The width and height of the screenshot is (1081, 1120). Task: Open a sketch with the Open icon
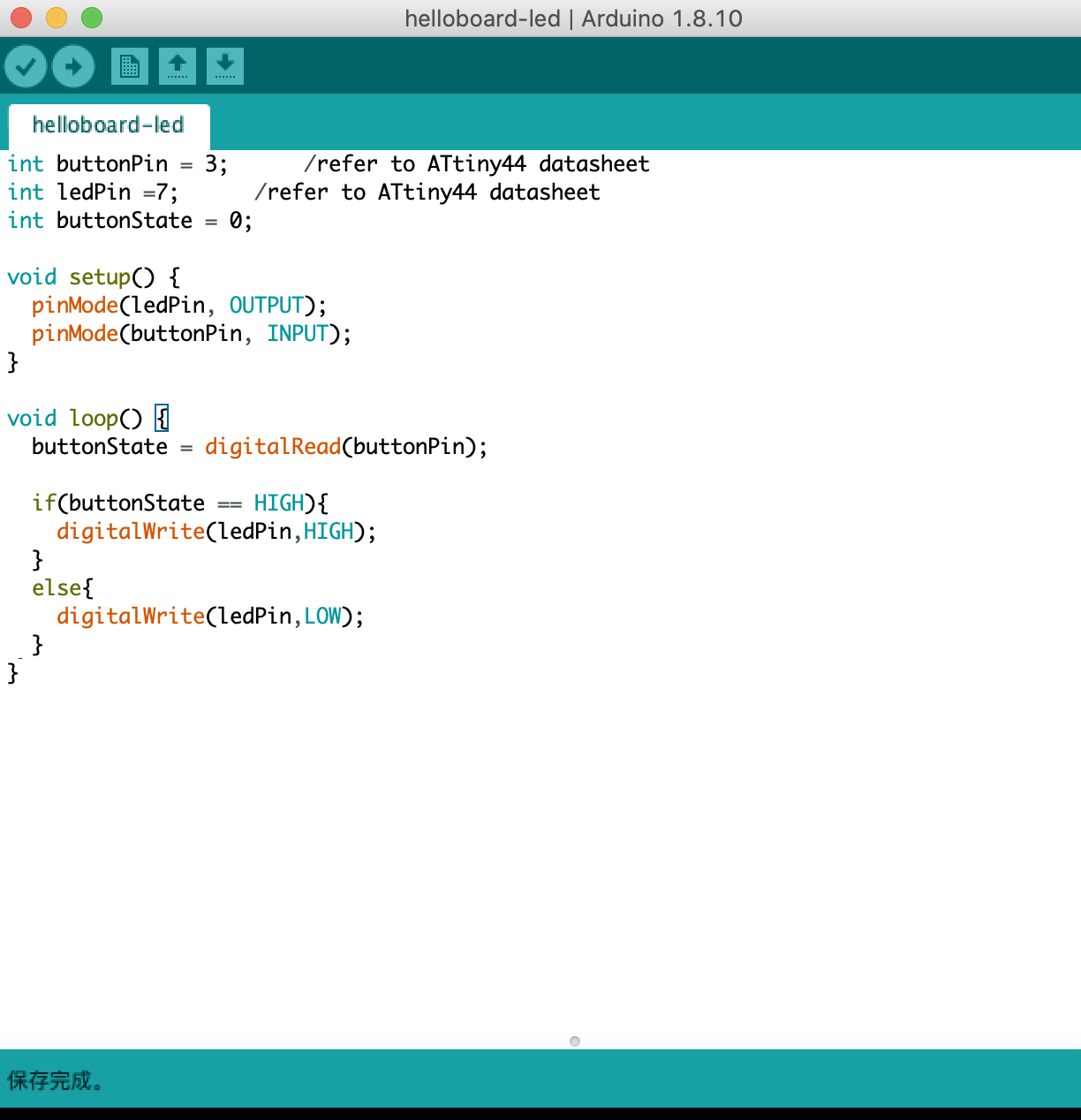tap(178, 66)
